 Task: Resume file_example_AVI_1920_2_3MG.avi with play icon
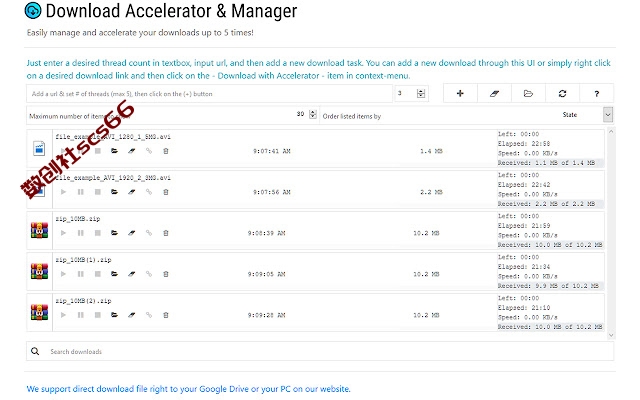[x=63, y=192]
